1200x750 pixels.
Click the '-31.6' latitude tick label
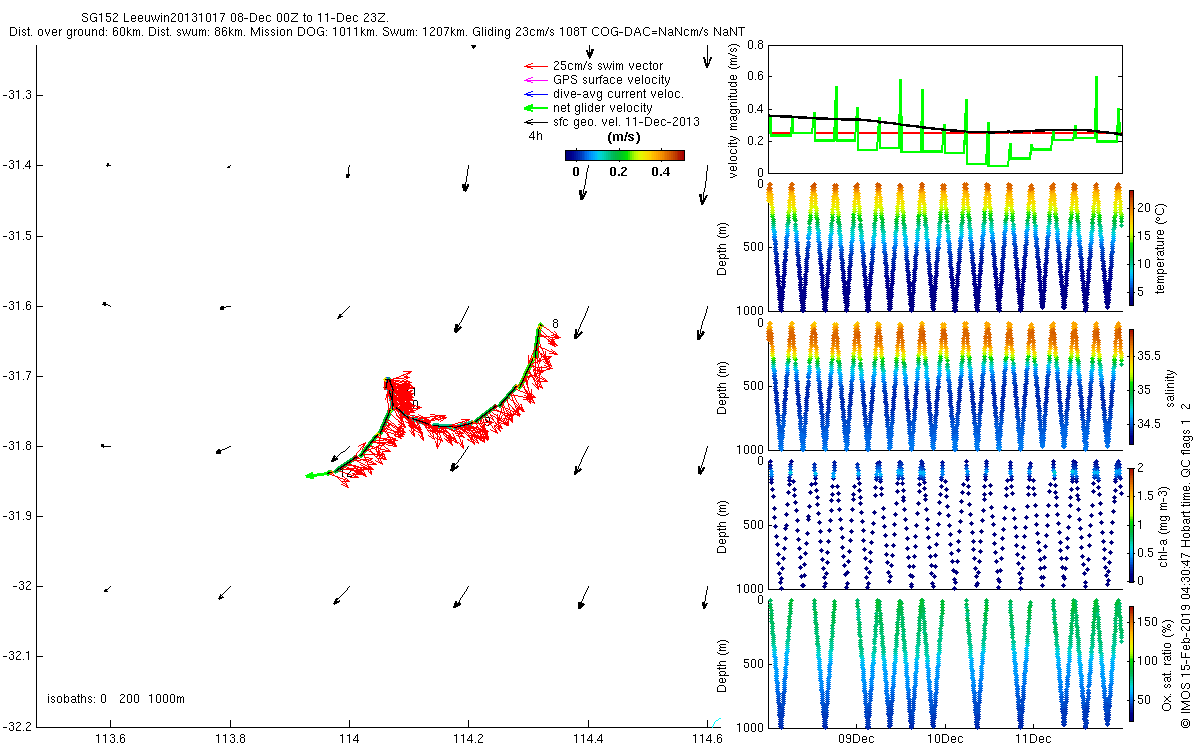tap(17, 305)
